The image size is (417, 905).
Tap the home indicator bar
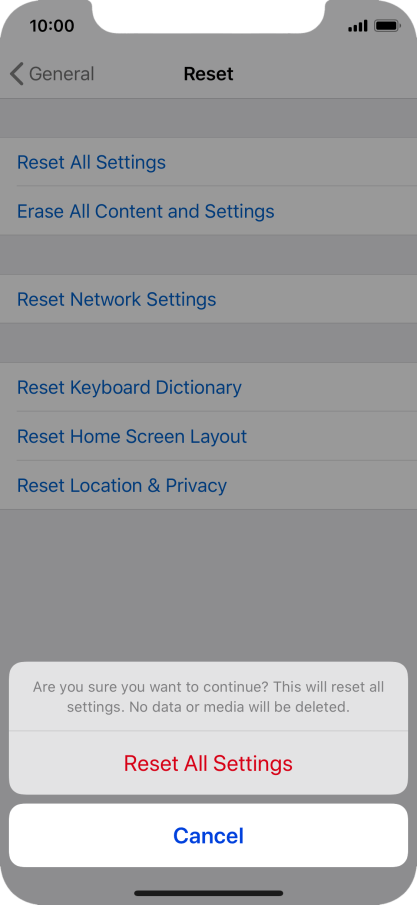[208, 893]
